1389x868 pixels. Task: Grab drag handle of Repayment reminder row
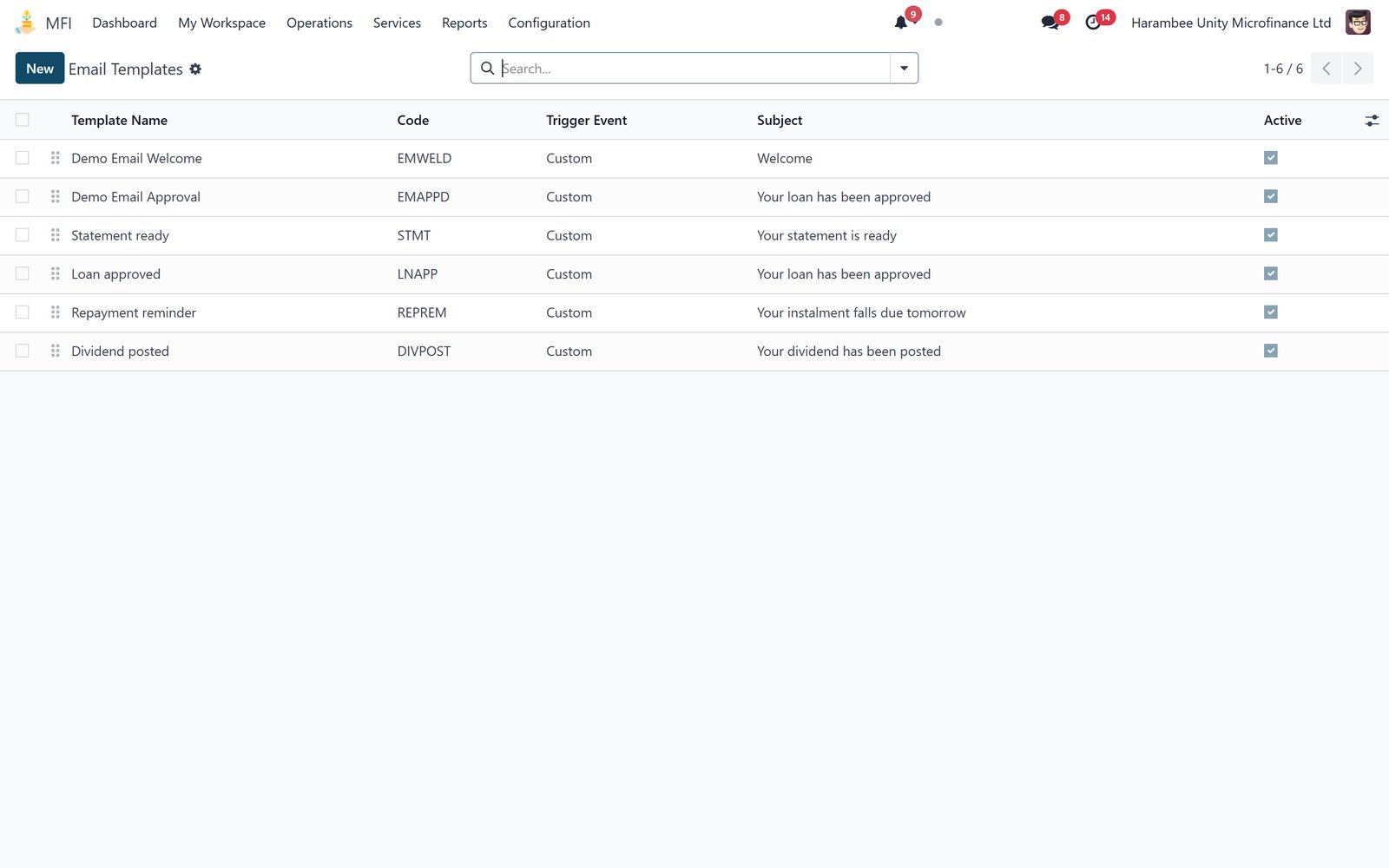click(56, 312)
